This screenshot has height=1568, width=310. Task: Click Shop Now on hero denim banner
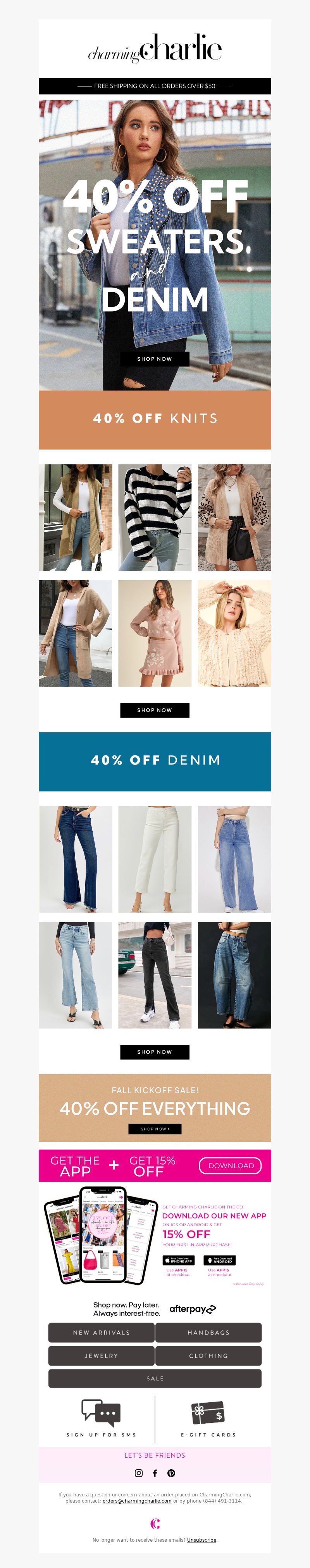[x=155, y=359]
